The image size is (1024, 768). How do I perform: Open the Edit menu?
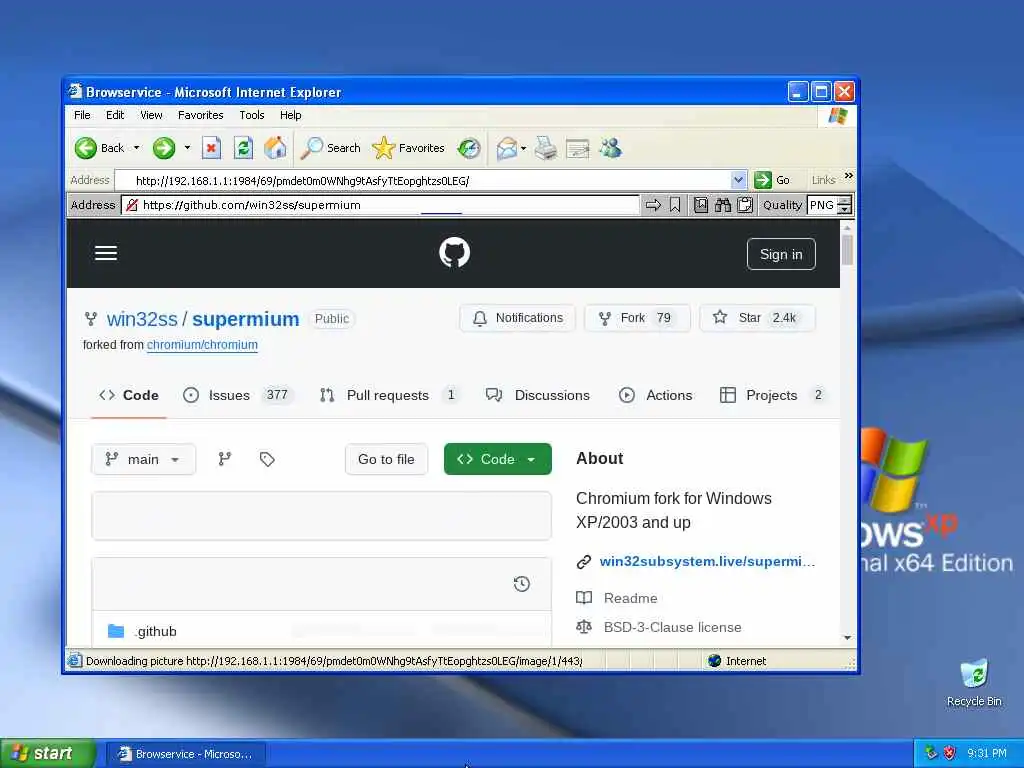115,115
